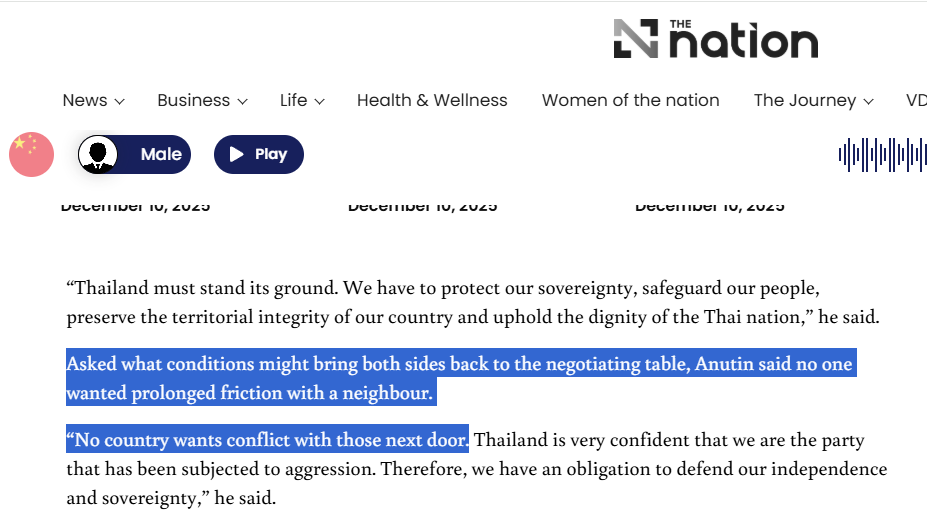Viewport: 927px width, 531px height.
Task: Expand the chevron beside News
Action: (x=120, y=101)
